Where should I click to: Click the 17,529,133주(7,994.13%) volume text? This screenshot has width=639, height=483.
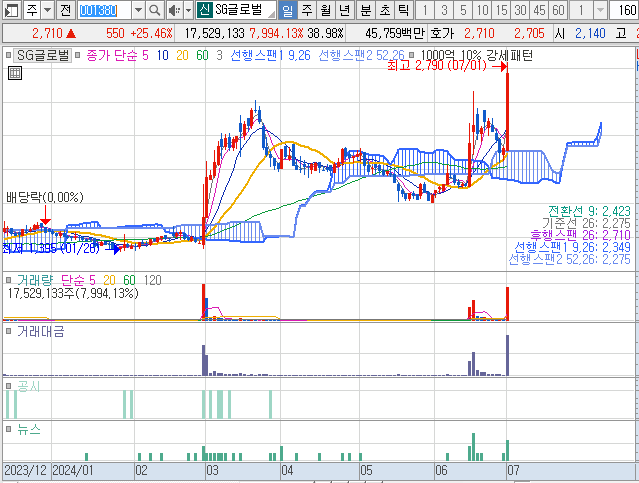tap(73, 293)
